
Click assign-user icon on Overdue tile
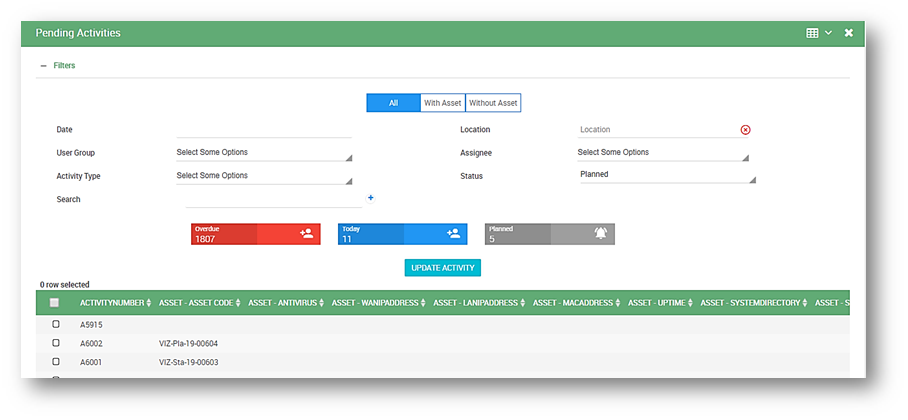(306, 234)
